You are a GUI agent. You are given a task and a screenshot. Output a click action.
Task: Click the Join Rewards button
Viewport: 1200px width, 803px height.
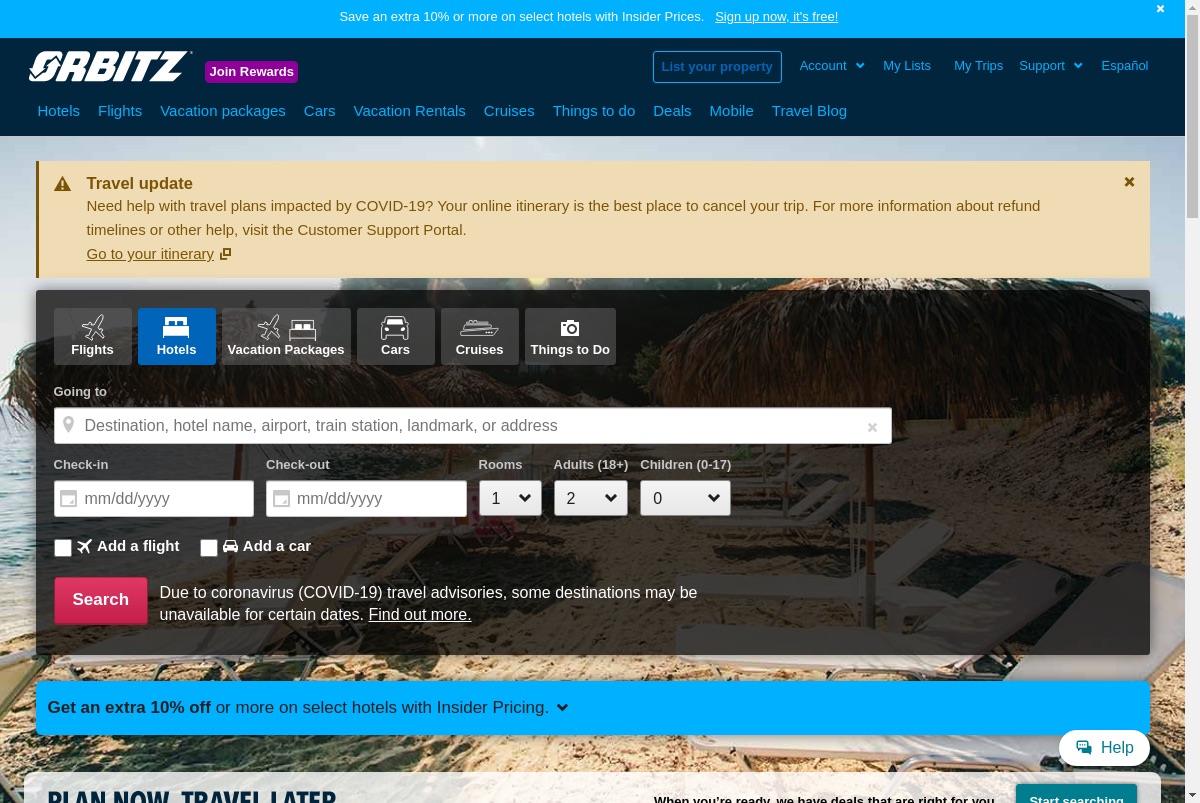pos(252,72)
